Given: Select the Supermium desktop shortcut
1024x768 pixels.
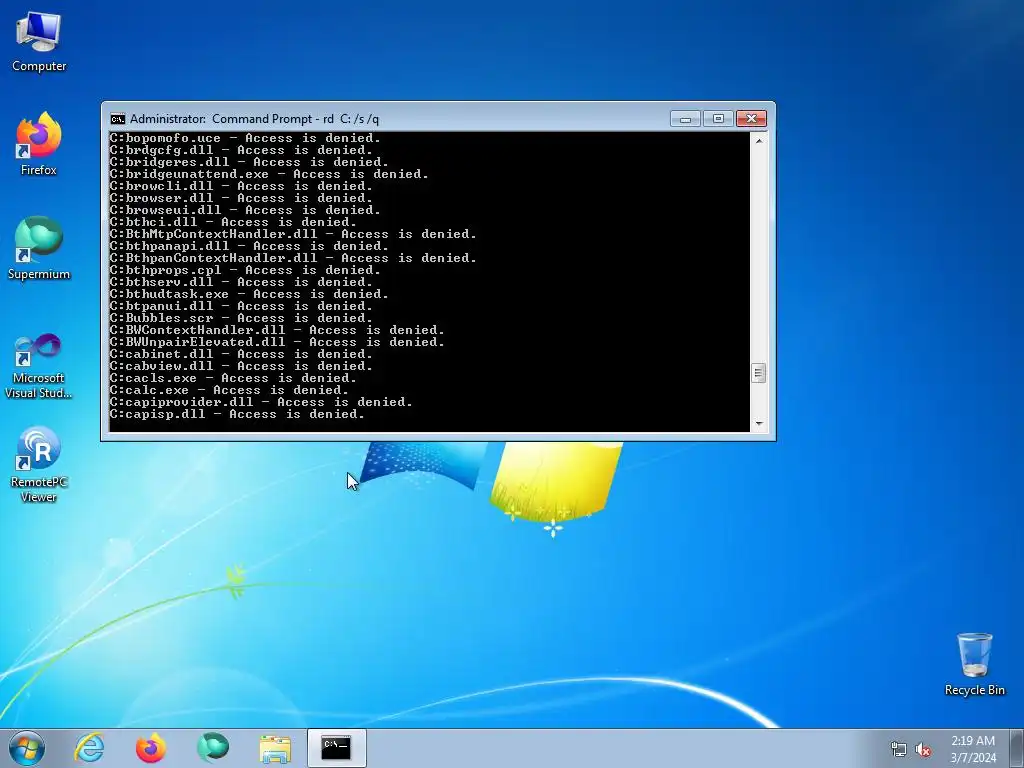Looking at the screenshot, I should (39, 249).
